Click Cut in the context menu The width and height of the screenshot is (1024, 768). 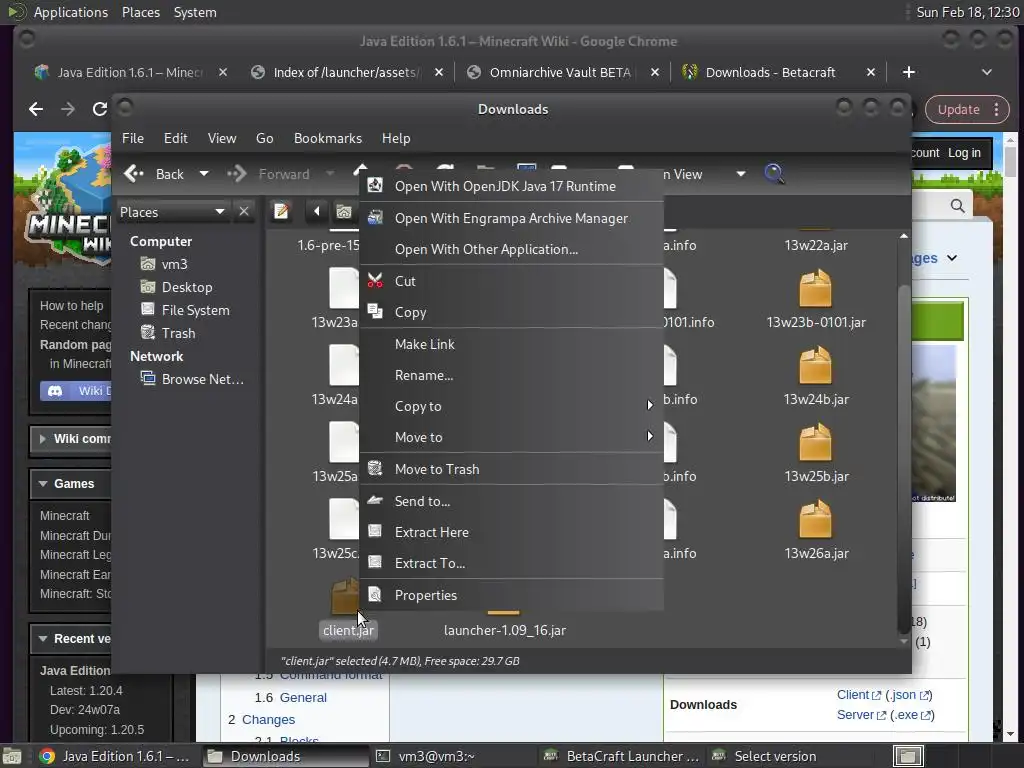coord(511,281)
